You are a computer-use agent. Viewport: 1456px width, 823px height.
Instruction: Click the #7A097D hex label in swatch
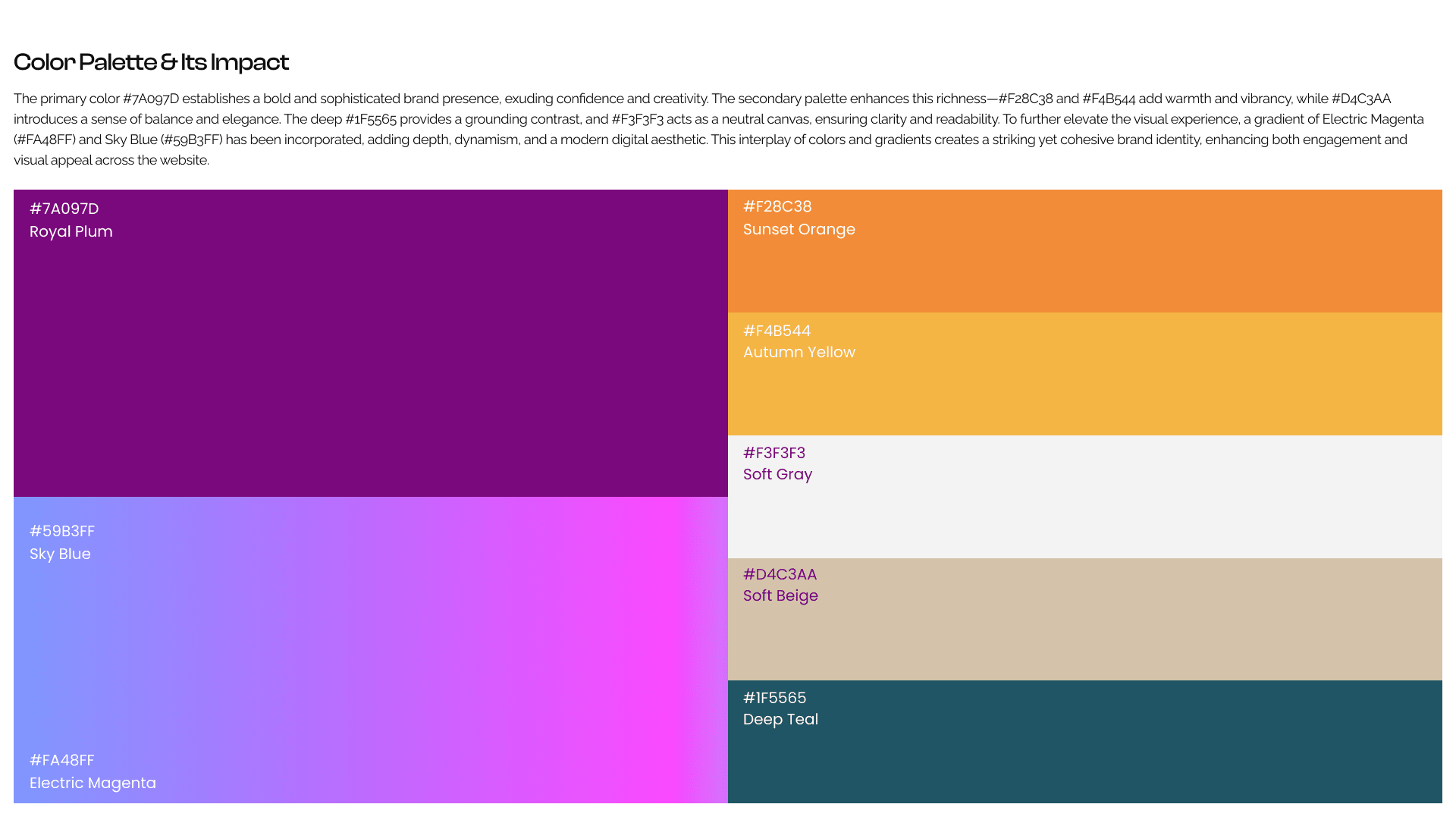click(x=64, y=209)
